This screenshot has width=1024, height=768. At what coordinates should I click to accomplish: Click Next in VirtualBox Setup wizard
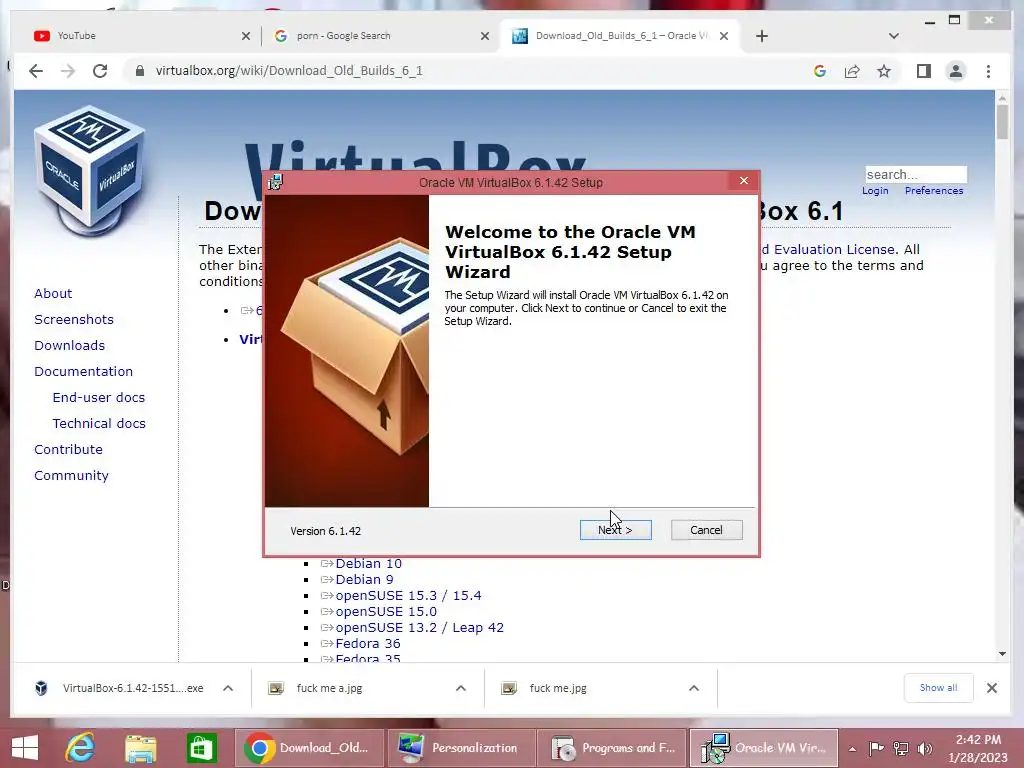pos(615,530)
